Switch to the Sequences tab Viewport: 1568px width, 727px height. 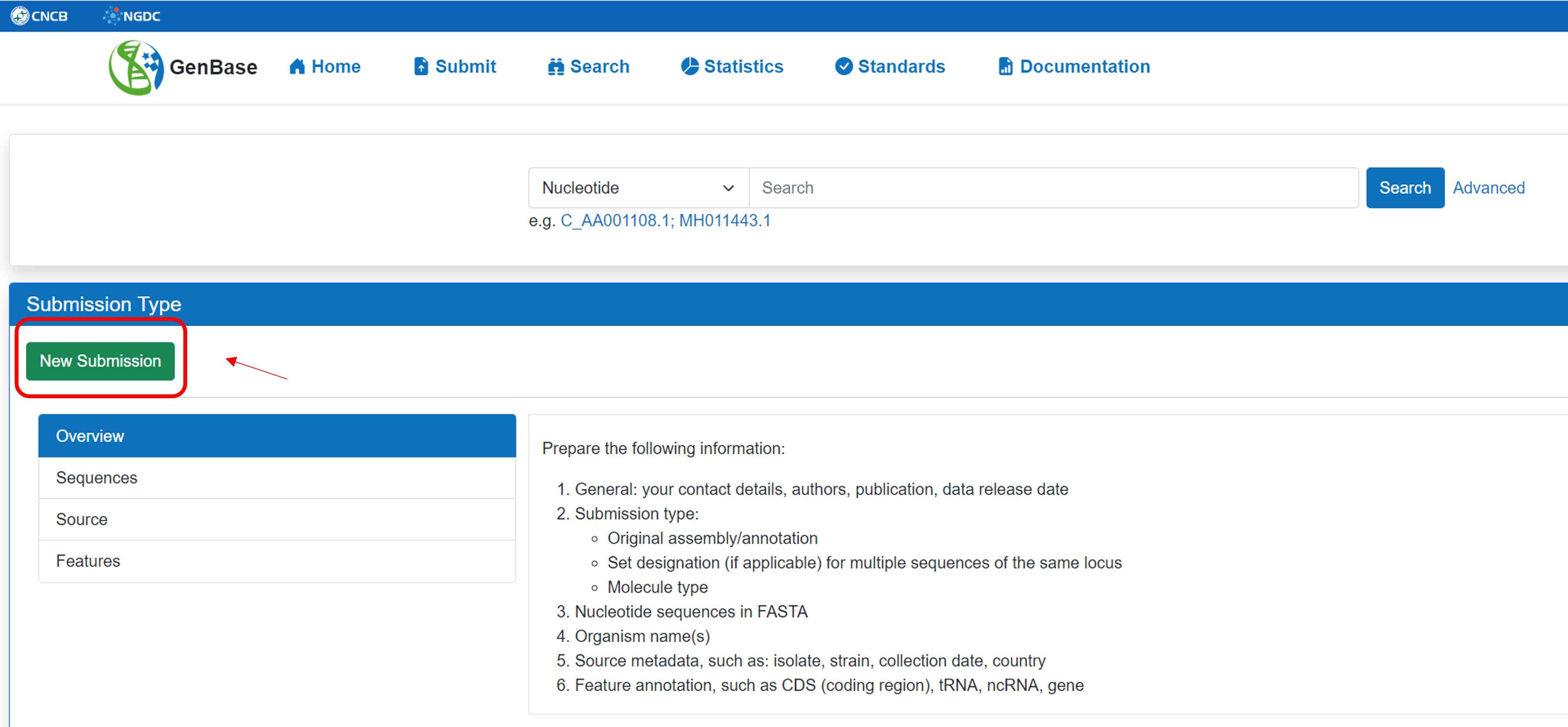277,478
